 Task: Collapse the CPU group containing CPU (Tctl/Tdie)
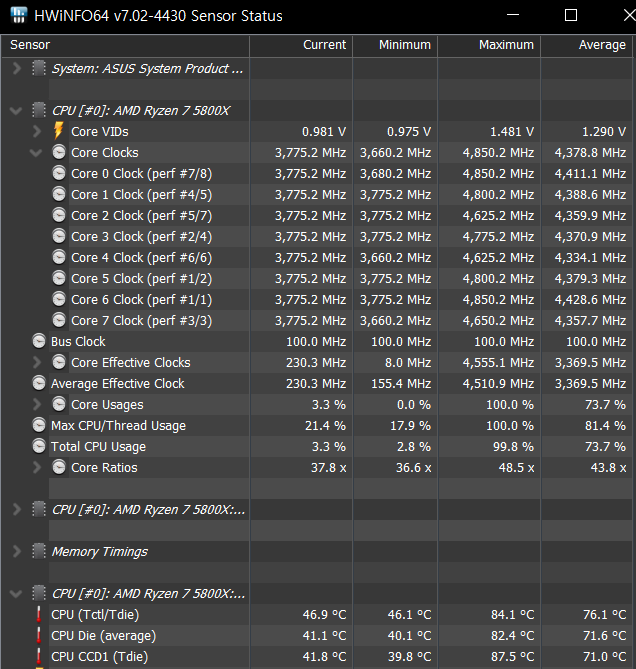pos(16,594)
